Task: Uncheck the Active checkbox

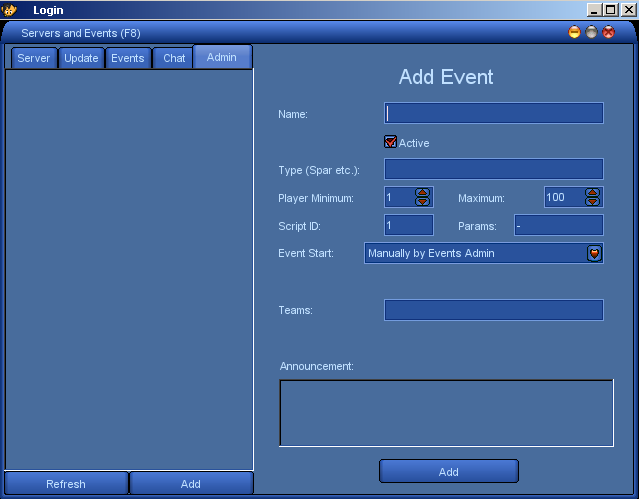Action: (391, 142)
